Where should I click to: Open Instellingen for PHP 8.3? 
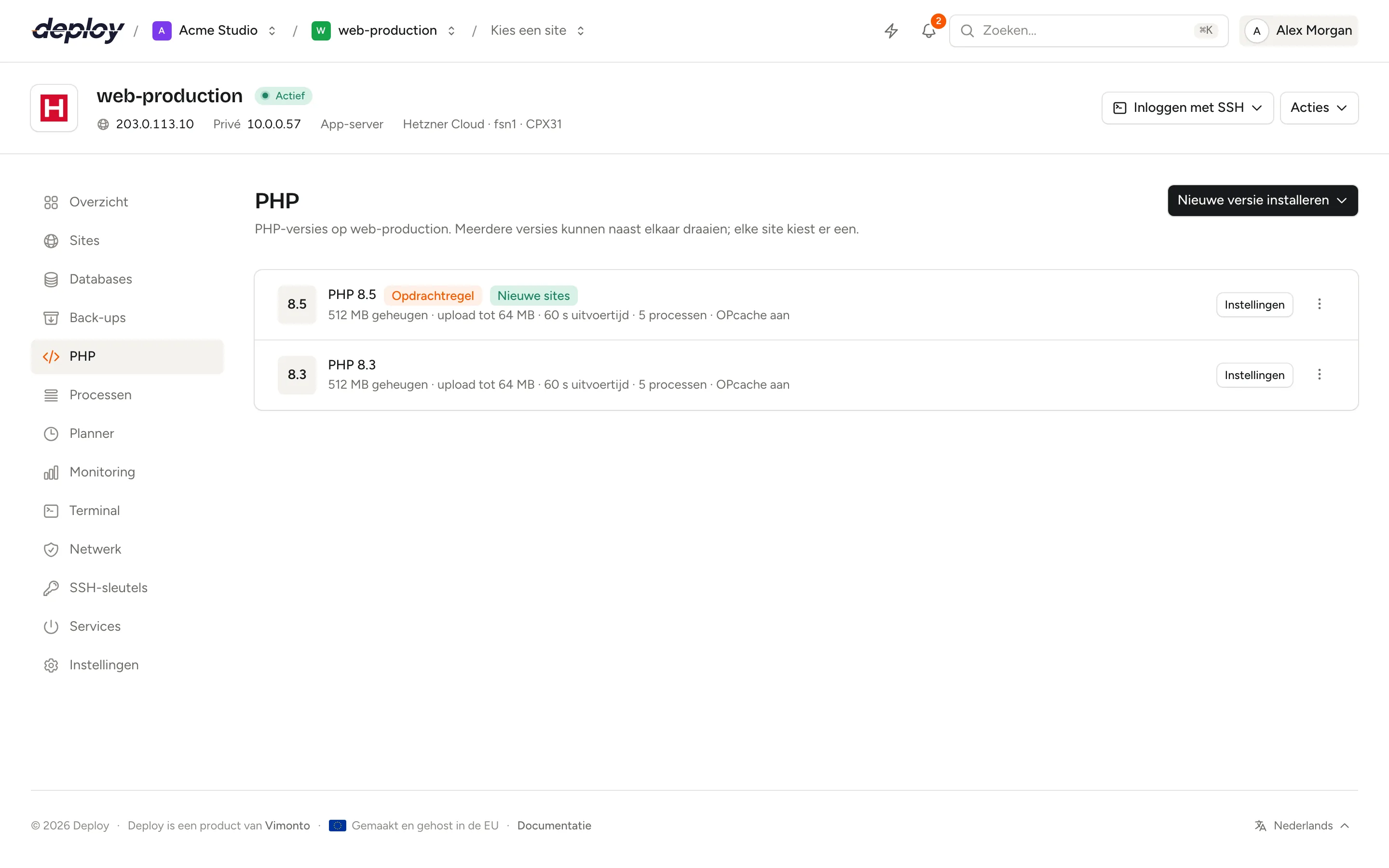coord(1254,376)
